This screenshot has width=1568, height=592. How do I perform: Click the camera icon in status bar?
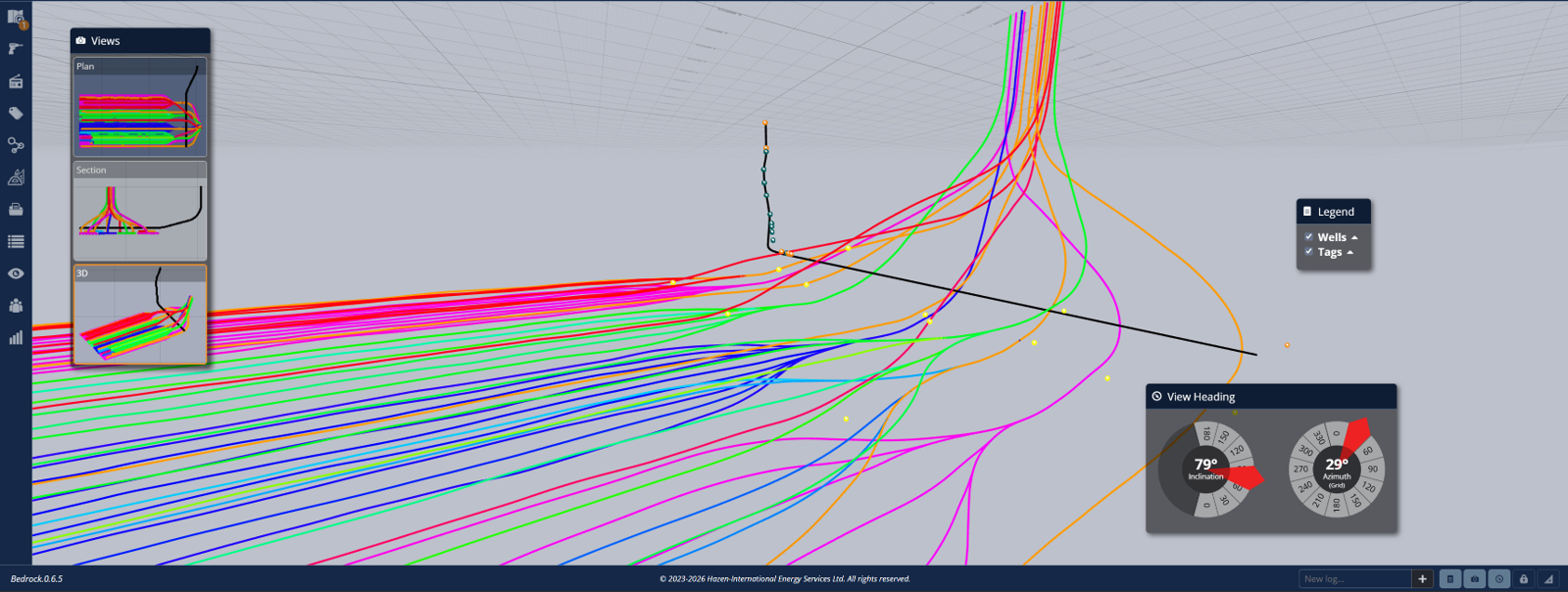click(1475, 579)
